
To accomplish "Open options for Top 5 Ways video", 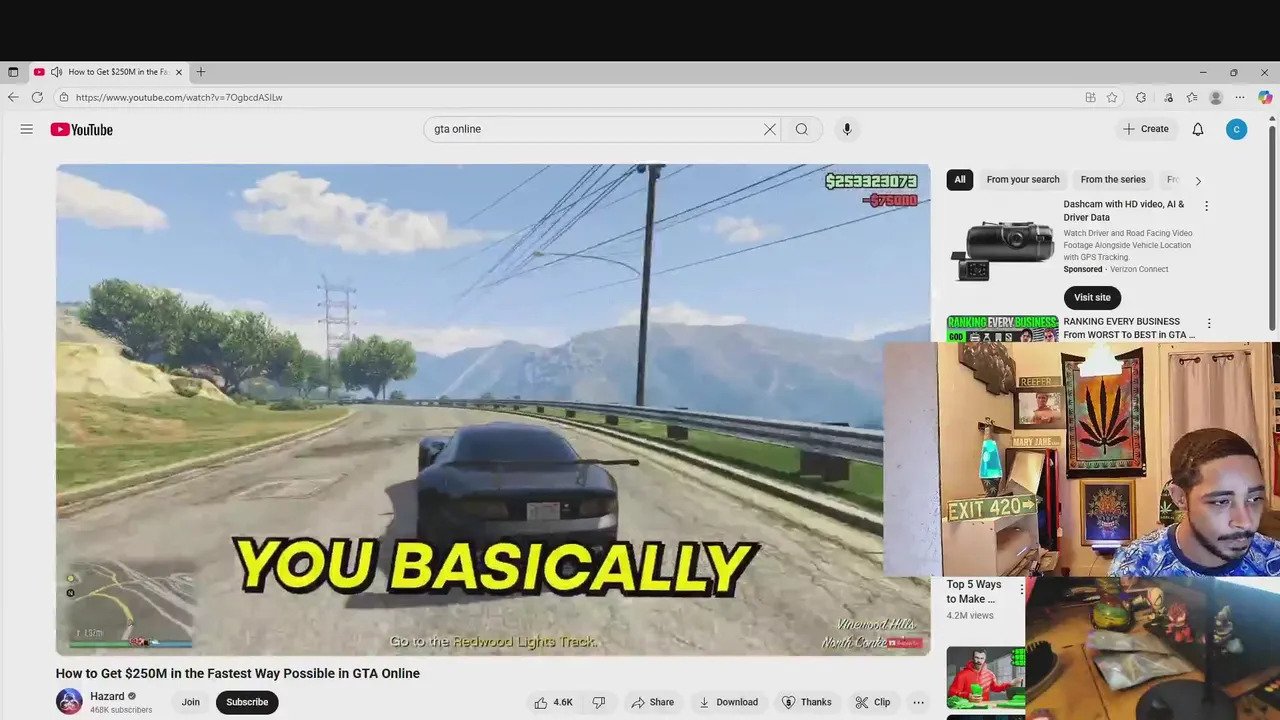I will point(1021,589).
